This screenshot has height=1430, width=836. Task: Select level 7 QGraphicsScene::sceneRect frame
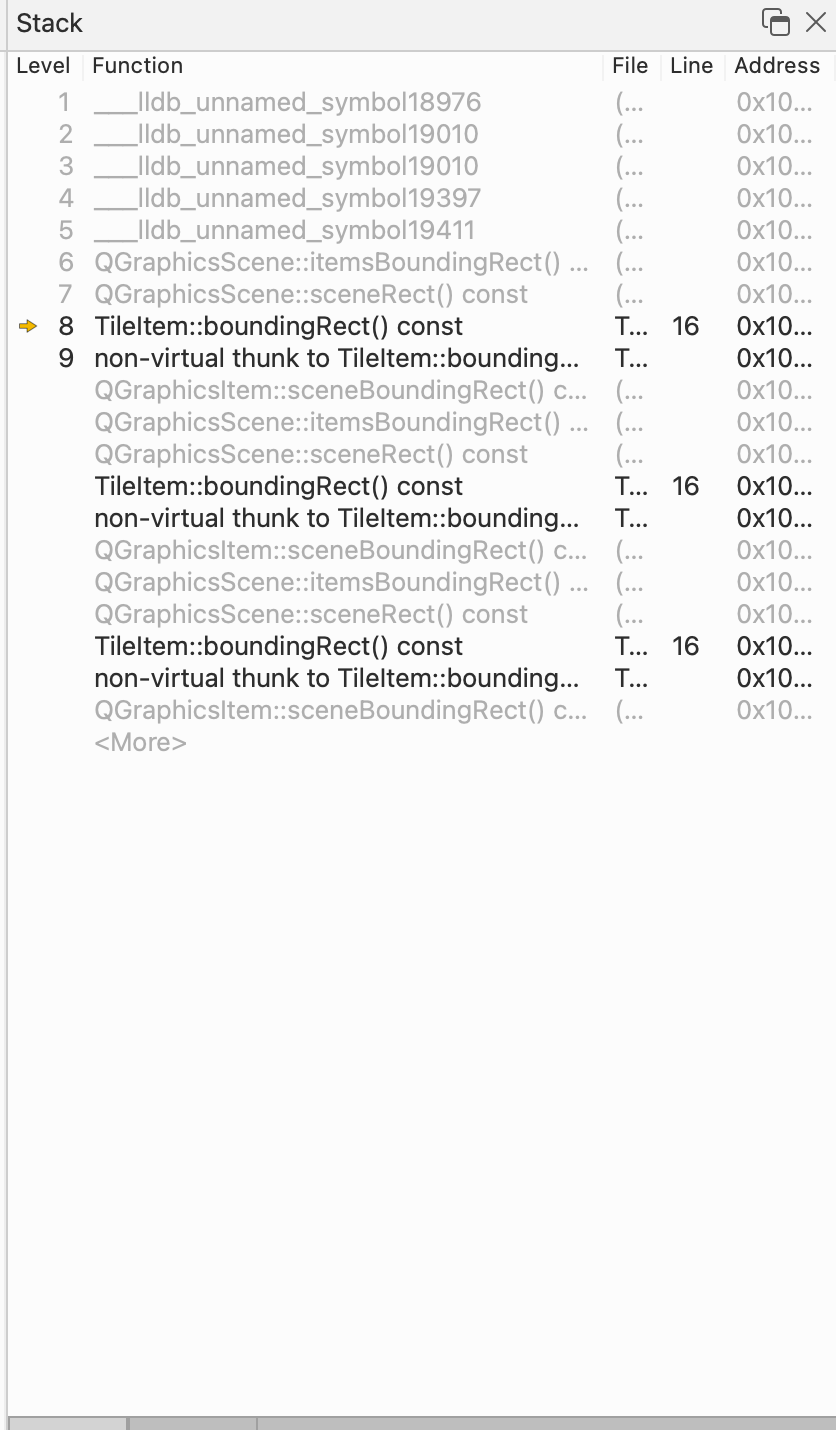pos(310,294)
